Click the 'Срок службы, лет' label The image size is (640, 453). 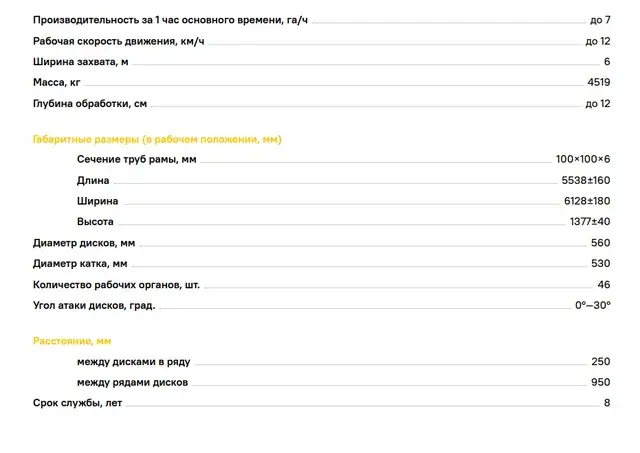pos(77,403)
